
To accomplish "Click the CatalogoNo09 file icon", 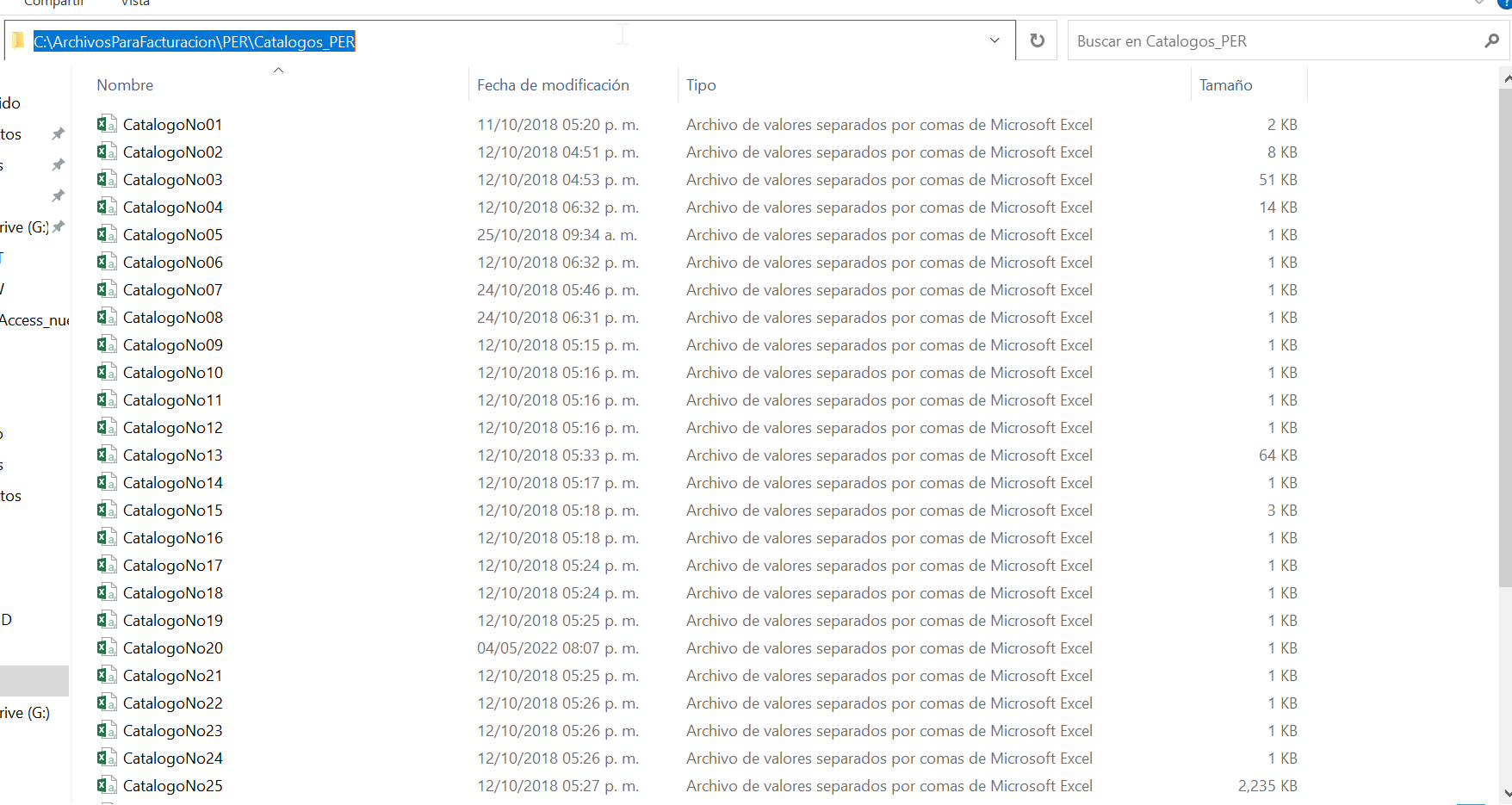I will pyautogui.click(x=107, y=344).
